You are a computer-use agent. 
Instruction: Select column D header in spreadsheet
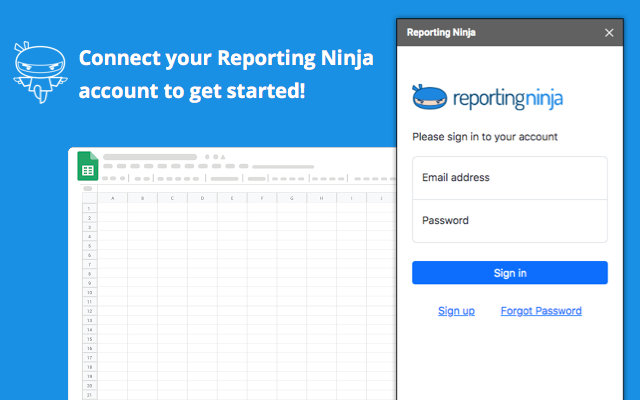(202, 198)
